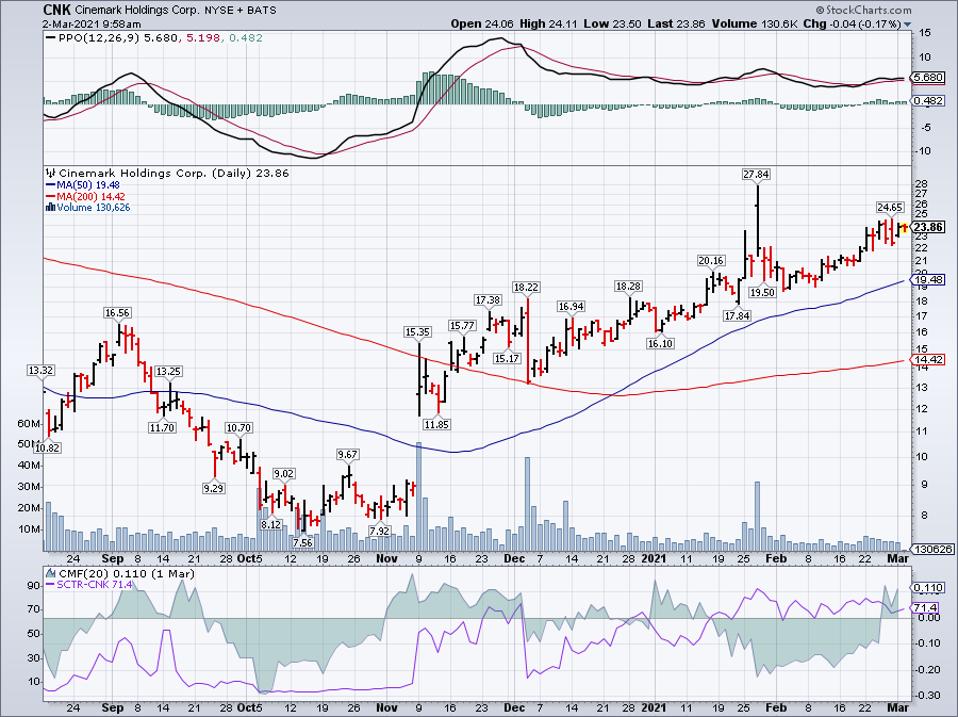Screen dimensions: 958x717
Task: Click the 10.82 price label
Action: click(47, 448)
